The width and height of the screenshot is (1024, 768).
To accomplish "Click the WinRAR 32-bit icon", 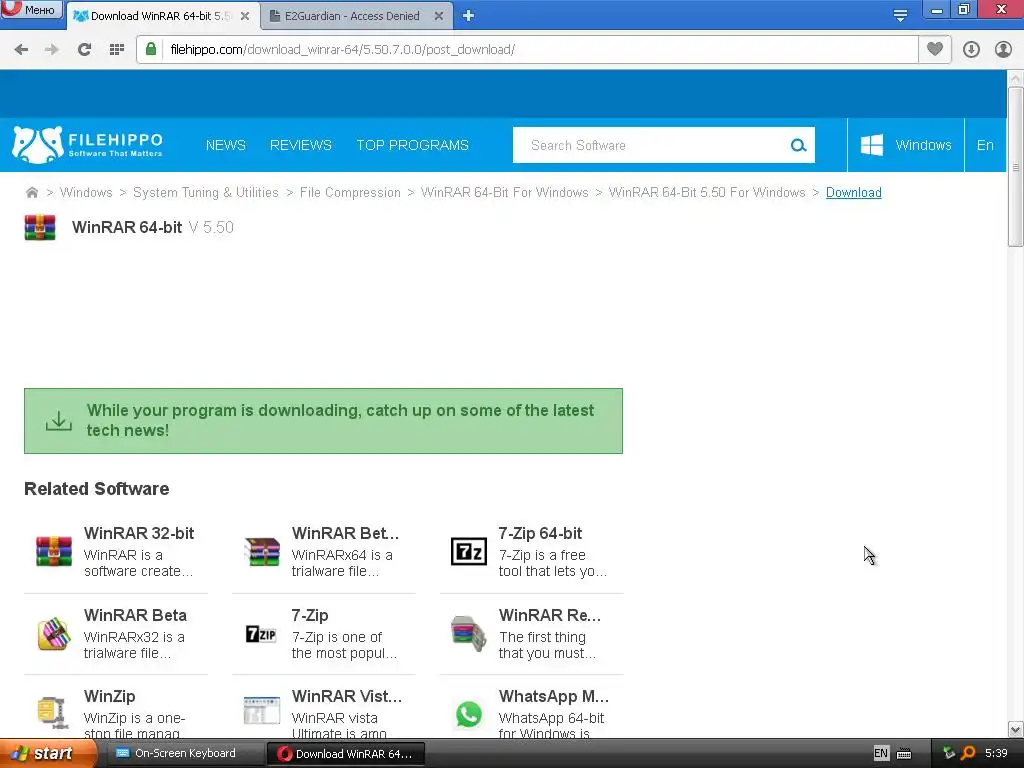I will point(54,551).
